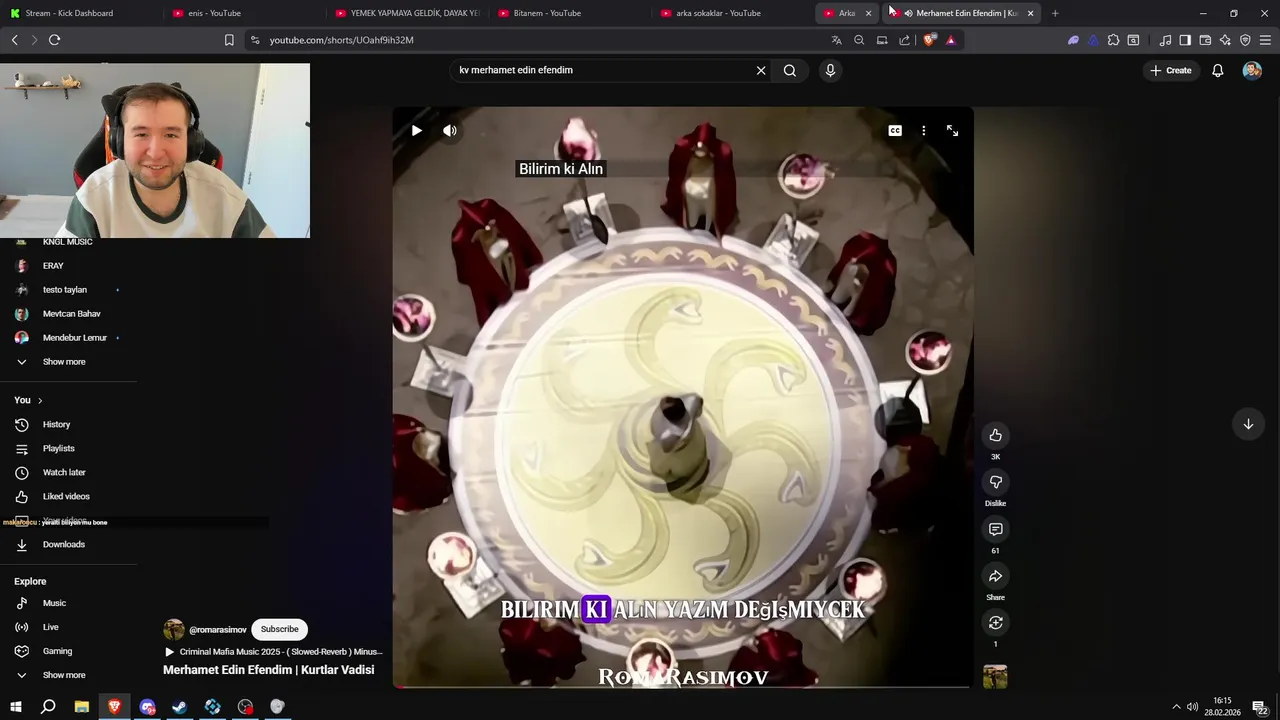
Task: Open Brave Wallet icon
Action: 1205,40
